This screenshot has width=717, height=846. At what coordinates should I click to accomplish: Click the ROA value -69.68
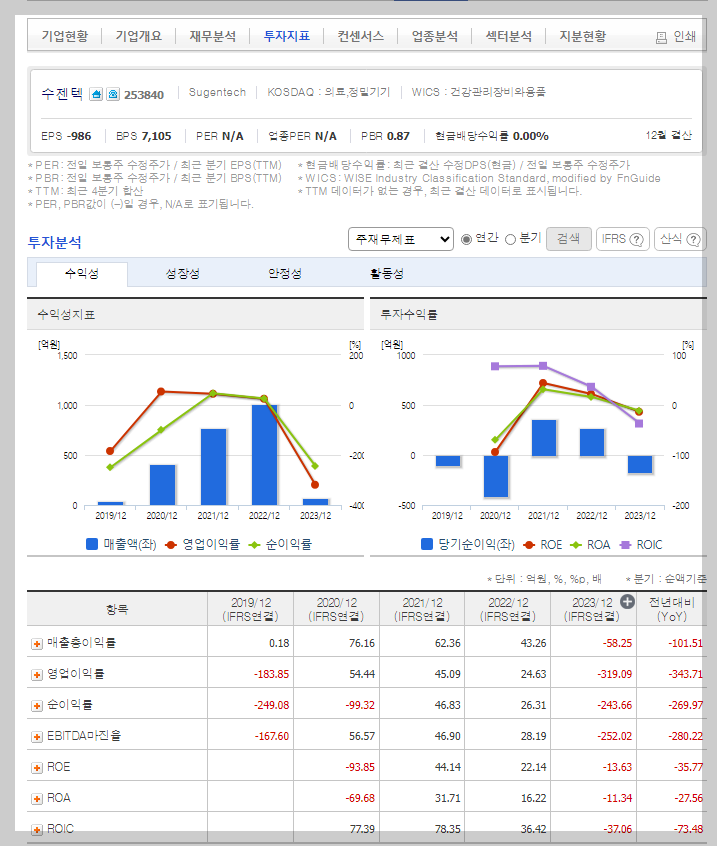point(360,799)
